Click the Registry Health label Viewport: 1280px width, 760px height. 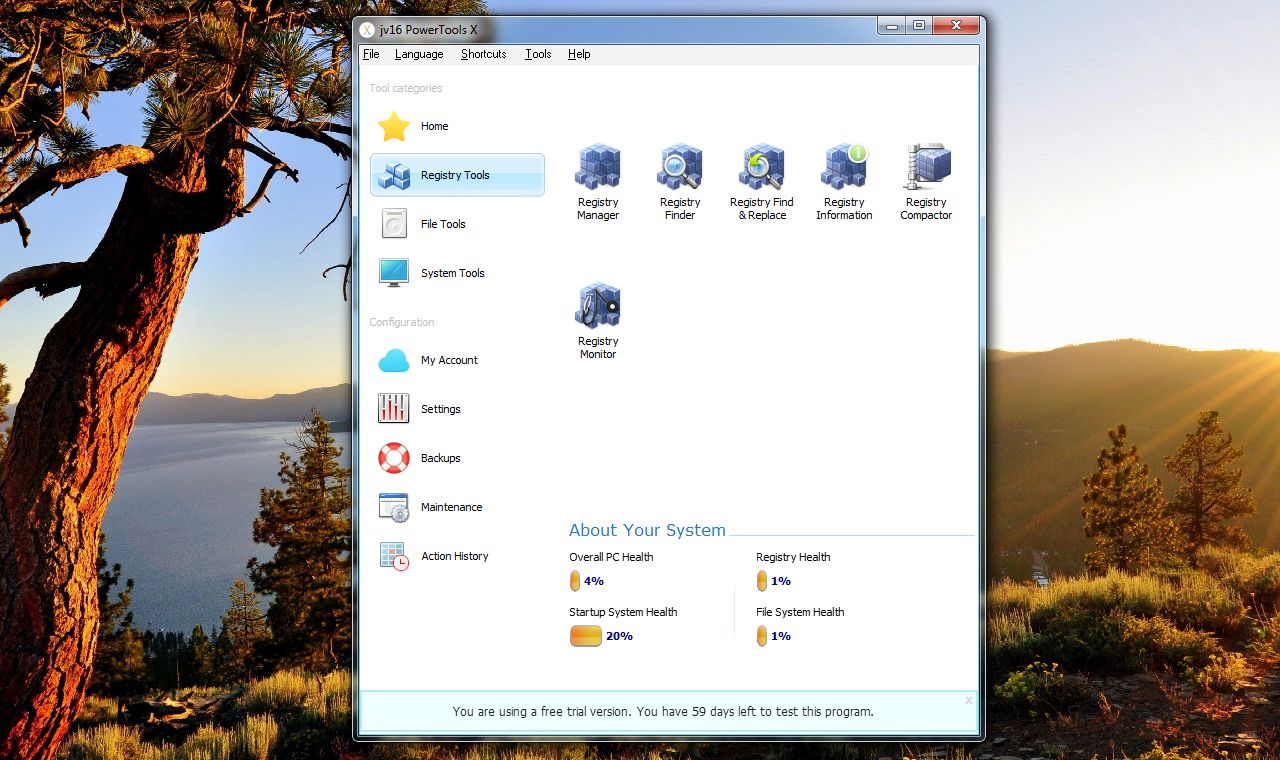[793, 557]
